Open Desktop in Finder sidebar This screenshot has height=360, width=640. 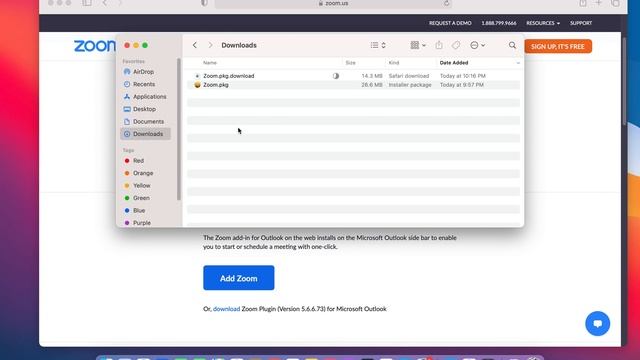click(x=145, y=109)
